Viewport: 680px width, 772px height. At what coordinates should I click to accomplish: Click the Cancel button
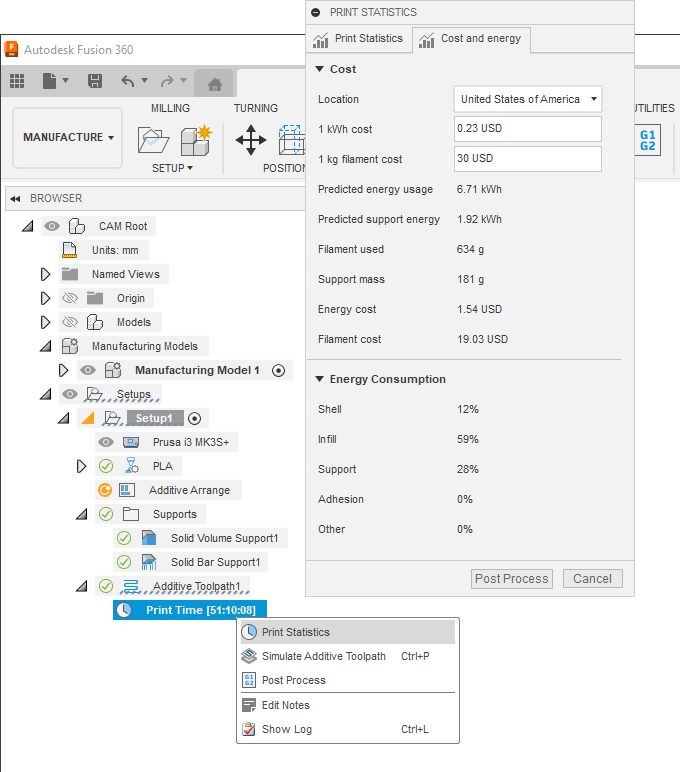coord(592,579)
